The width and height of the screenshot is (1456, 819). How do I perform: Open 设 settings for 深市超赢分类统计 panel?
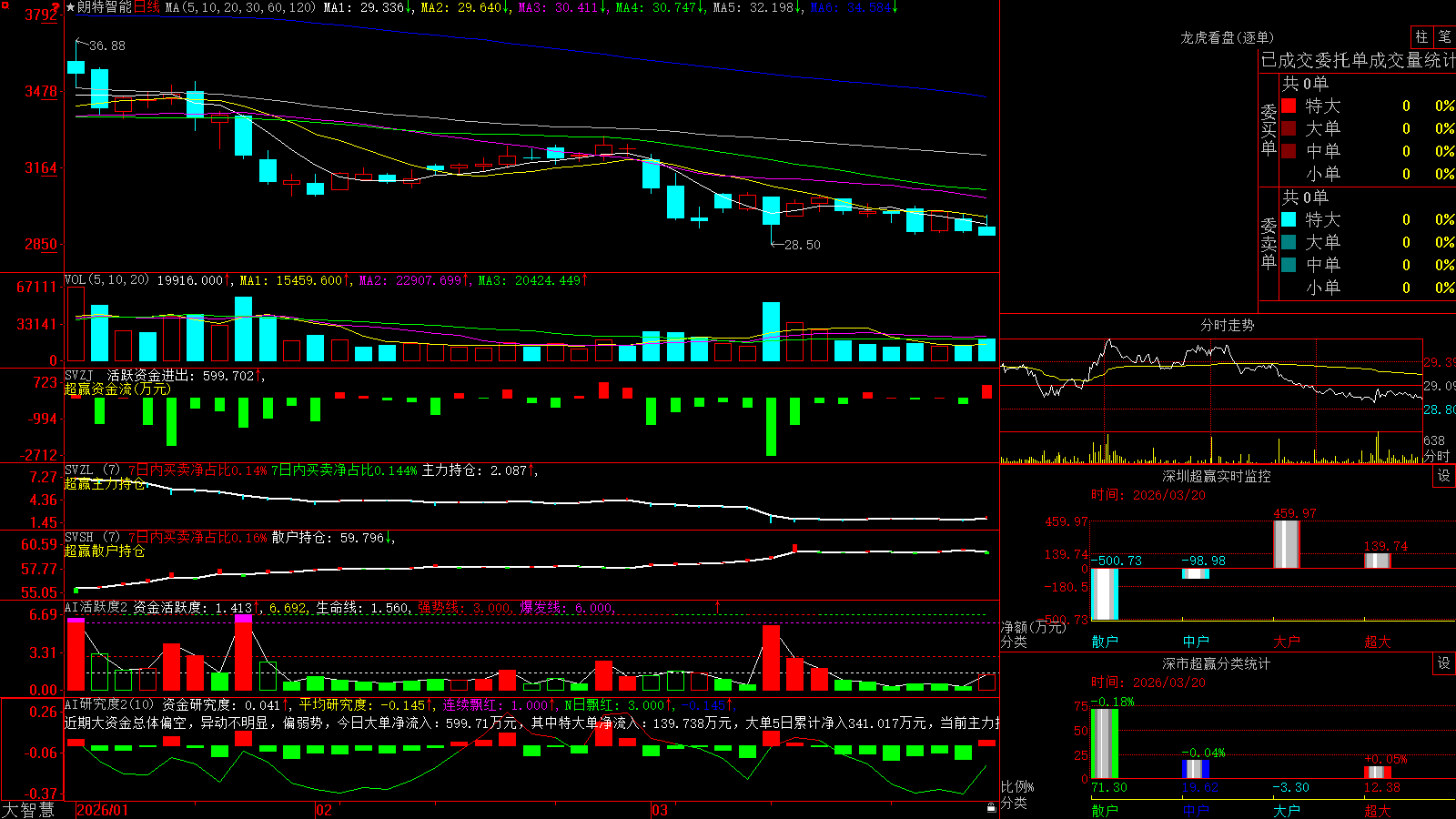point(1444,663)
